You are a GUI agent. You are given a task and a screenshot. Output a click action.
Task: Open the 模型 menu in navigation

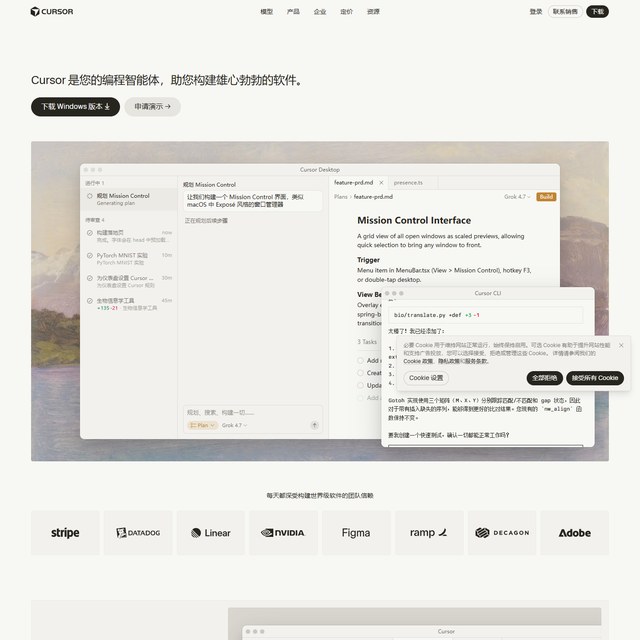tap(267, 11)
